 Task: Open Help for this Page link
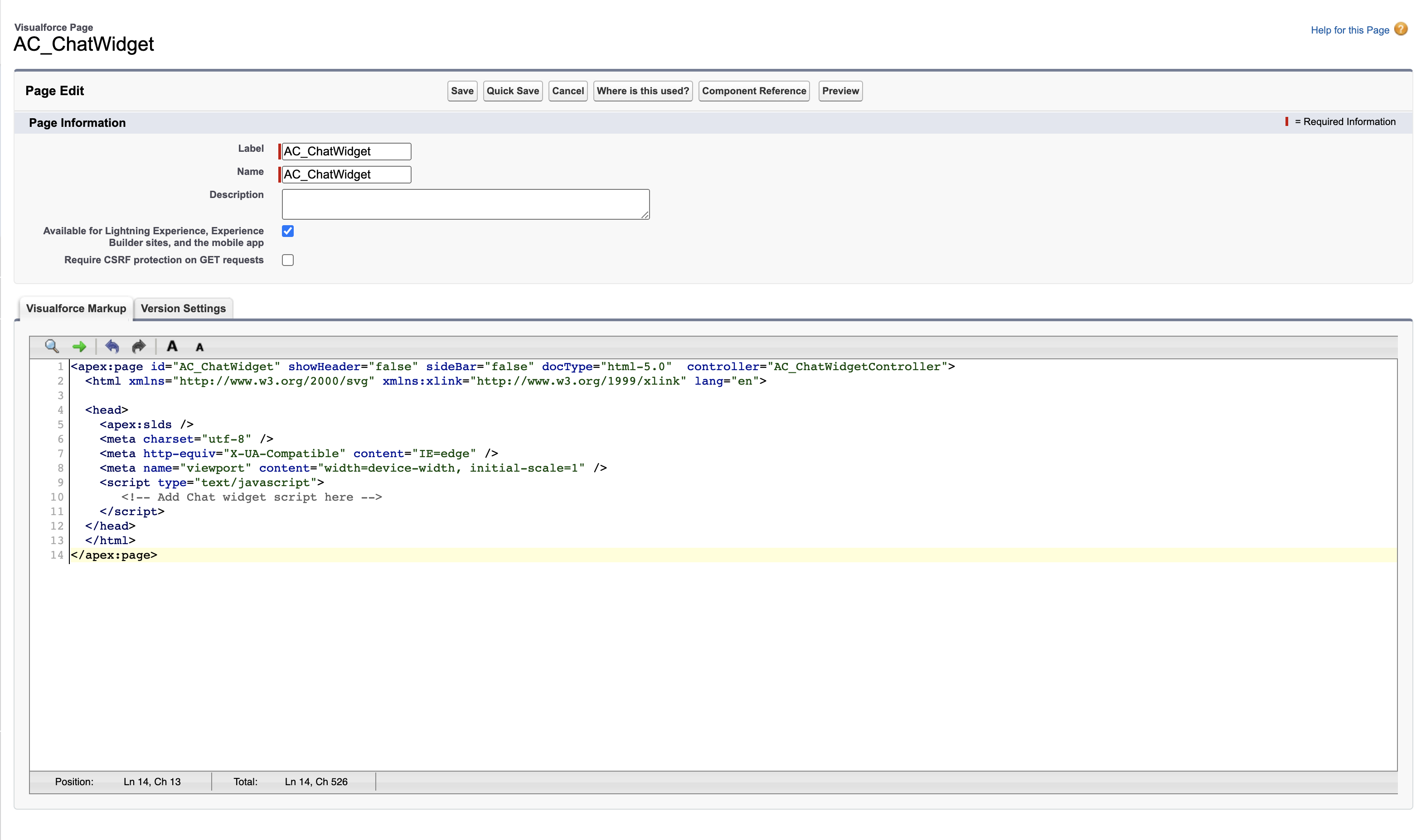pyautogui.click(x=1349, y=30)
